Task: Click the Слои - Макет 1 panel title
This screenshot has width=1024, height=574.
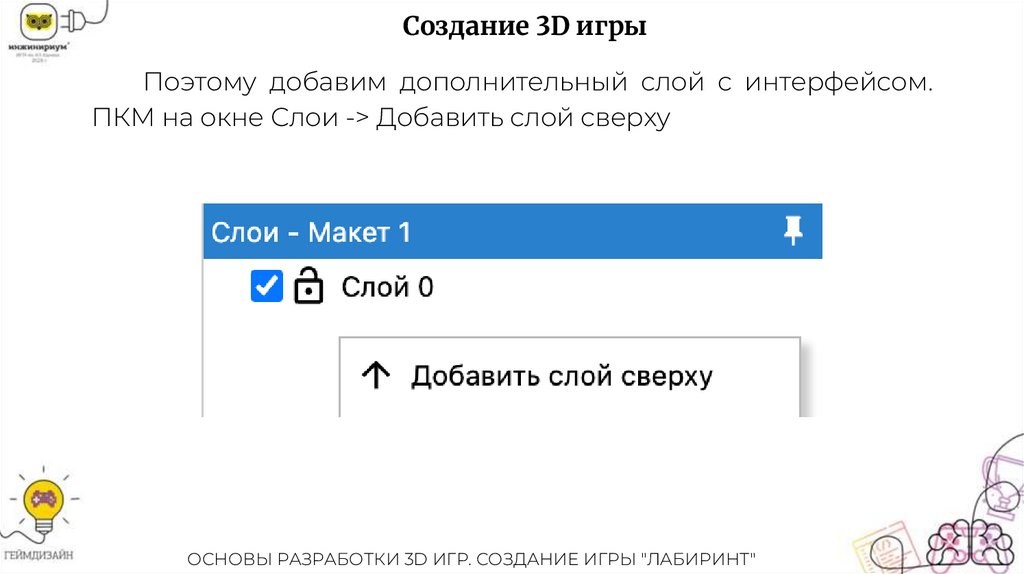Action: click(311, 233)
